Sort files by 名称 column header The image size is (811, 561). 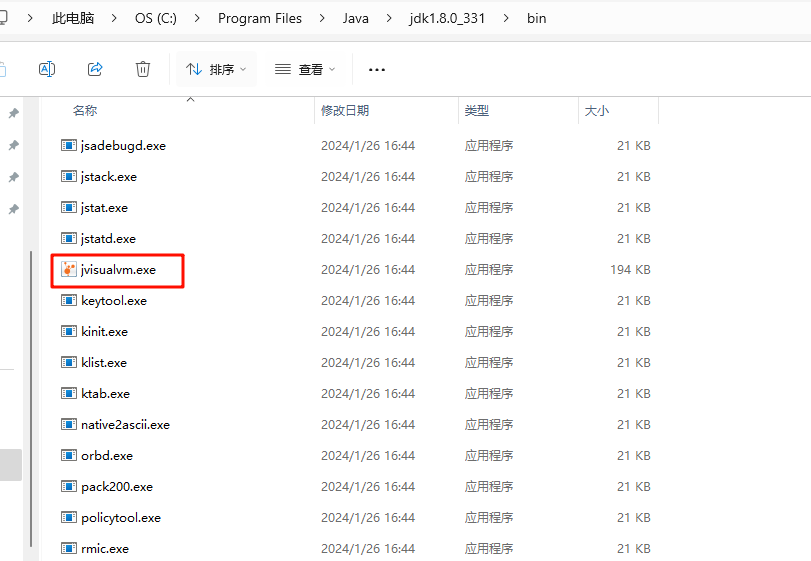85,111
